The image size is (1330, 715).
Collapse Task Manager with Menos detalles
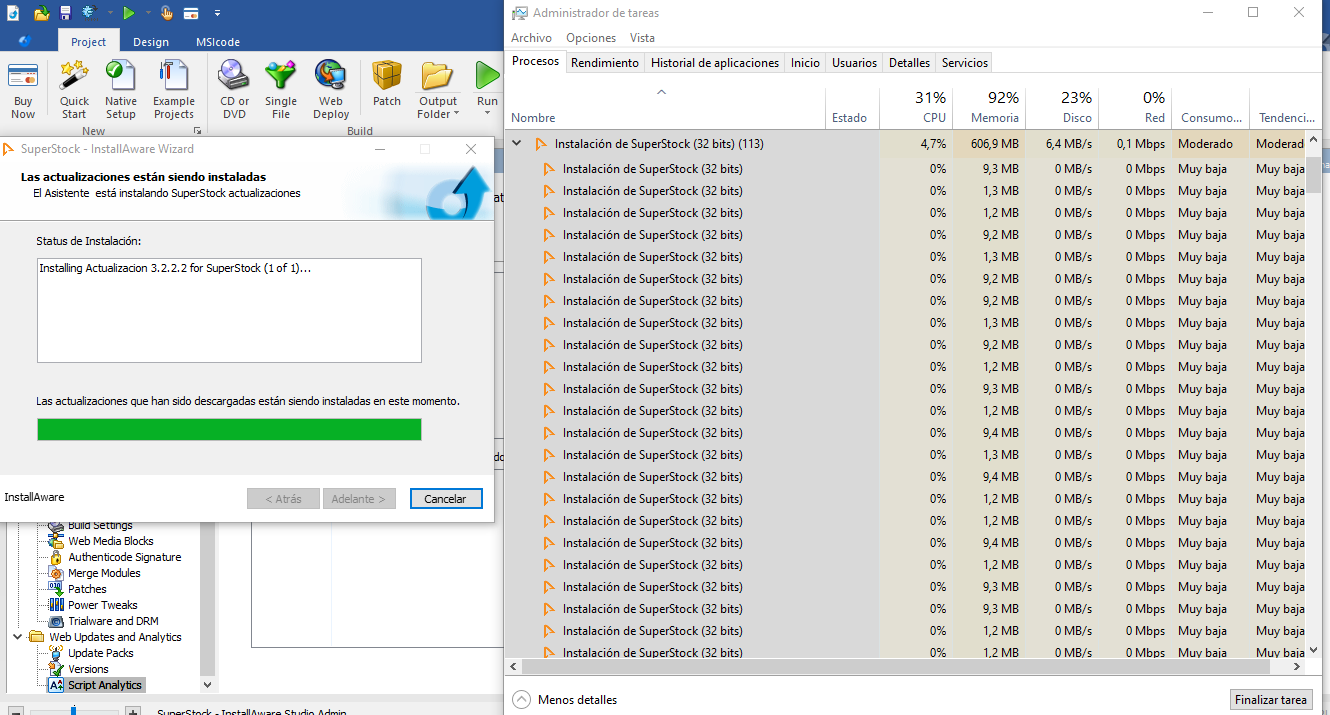(565, 700)
